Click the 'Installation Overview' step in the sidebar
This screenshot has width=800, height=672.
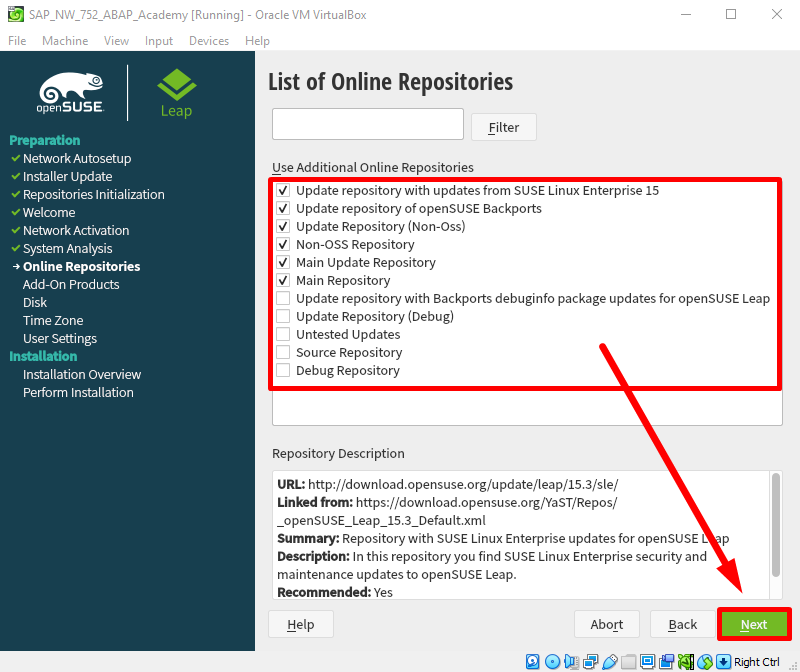[x=82, y=375]
